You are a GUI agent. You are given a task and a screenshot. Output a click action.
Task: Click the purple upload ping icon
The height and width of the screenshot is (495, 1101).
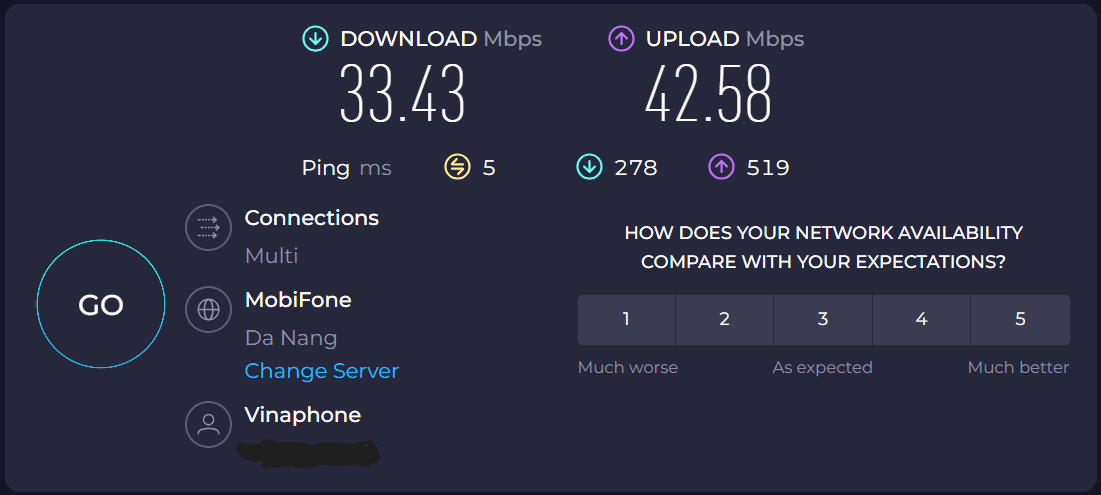point(721,168)
